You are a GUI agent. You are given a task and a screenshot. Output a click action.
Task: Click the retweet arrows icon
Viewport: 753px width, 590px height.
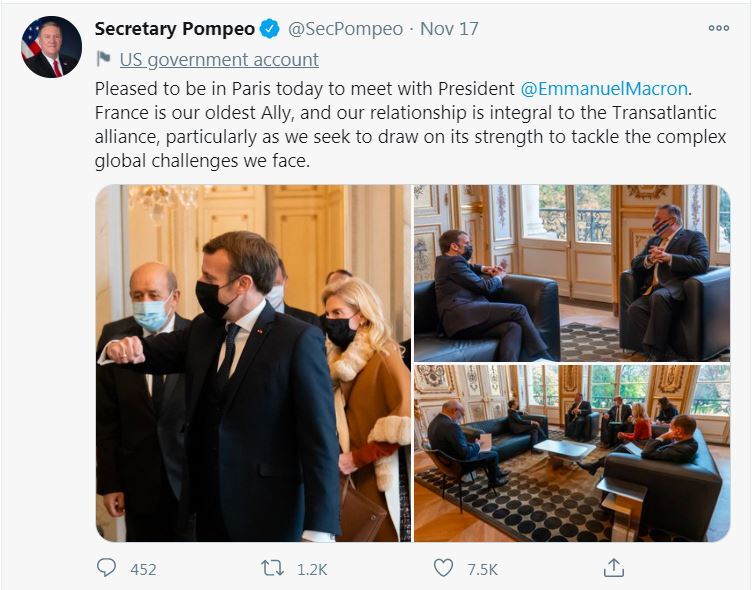[x=272, y=568]
